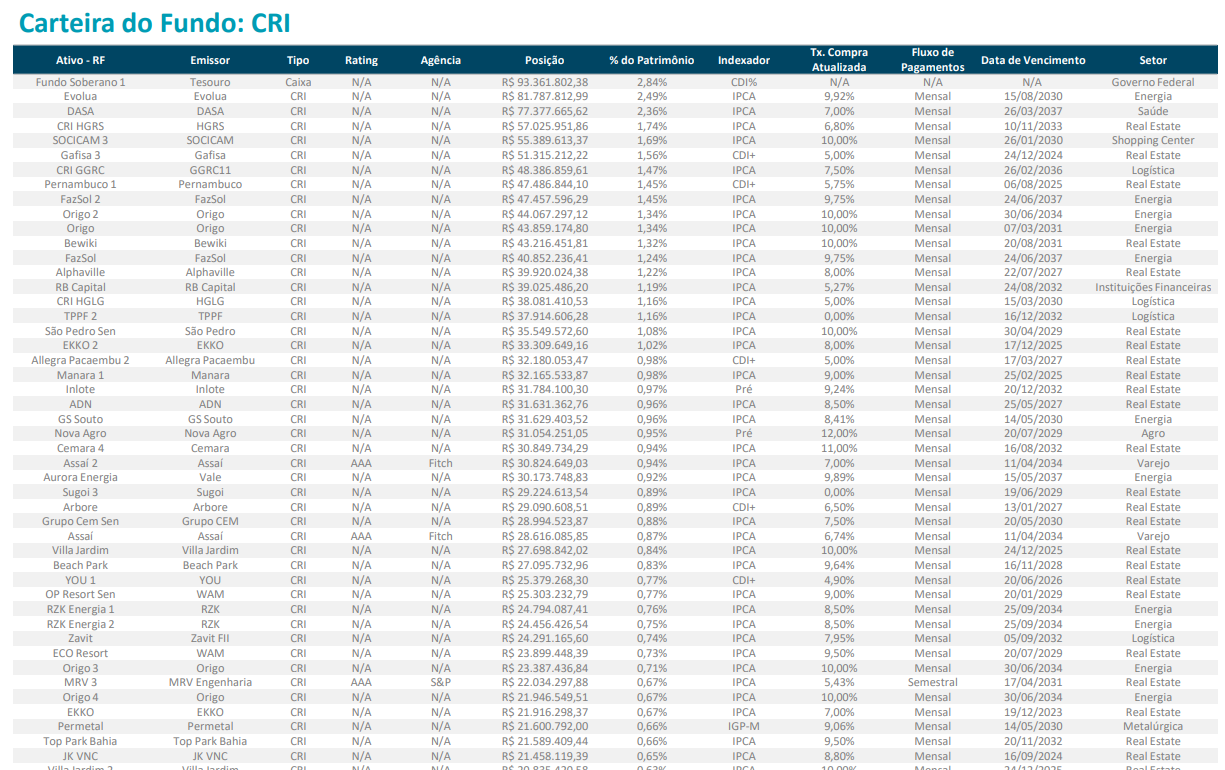This screenshot has height=770, width=1225.
Task: Click the 'Data de Vencimento' column header
Action: pos(1032,60)
